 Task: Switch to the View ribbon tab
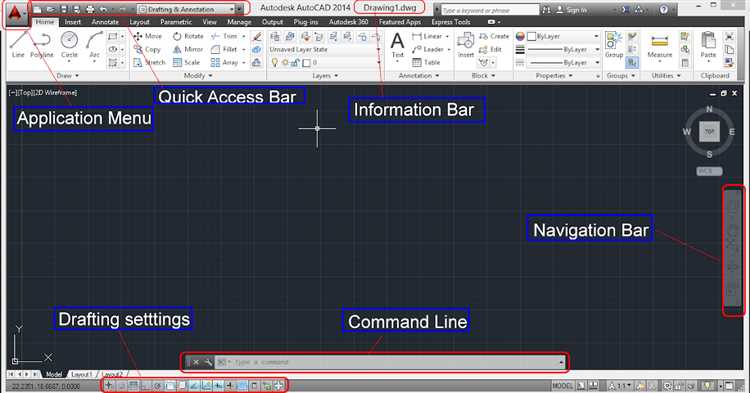pyautogui.click(x=210, y=22)
